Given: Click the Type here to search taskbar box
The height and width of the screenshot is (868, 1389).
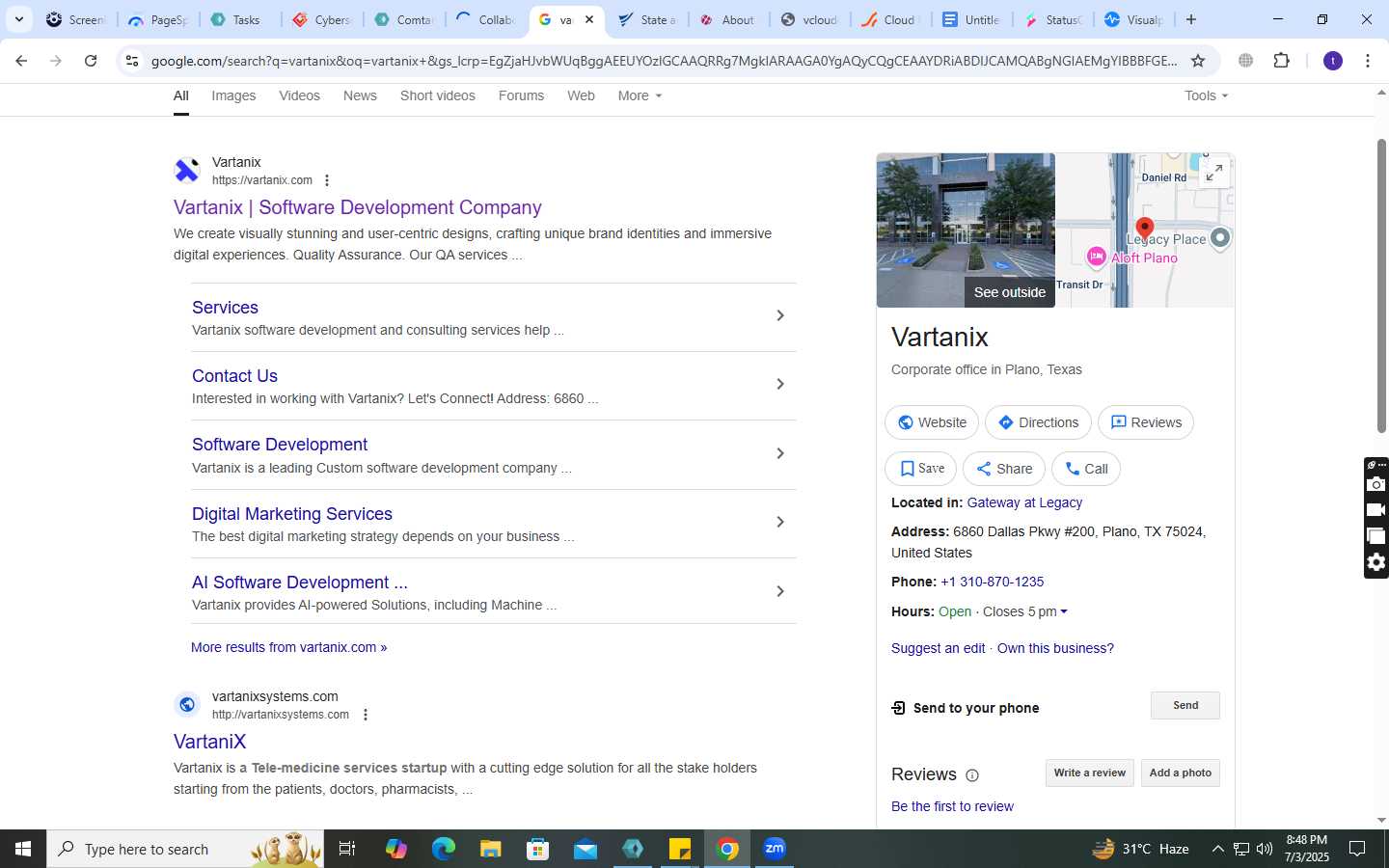Looking at the screenshot, I should coord(185,849).
